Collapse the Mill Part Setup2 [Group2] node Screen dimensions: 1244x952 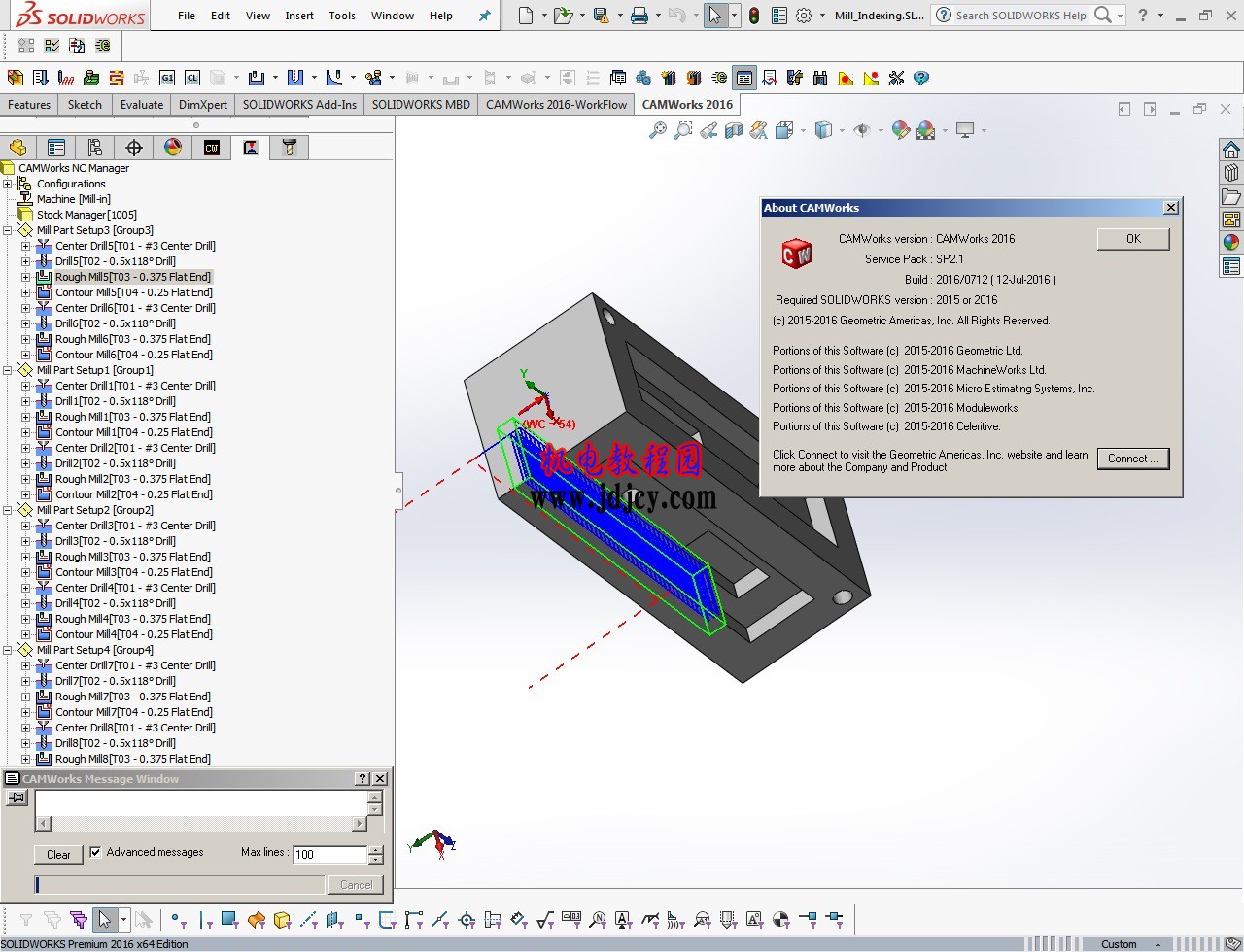(x=8, y=510)
